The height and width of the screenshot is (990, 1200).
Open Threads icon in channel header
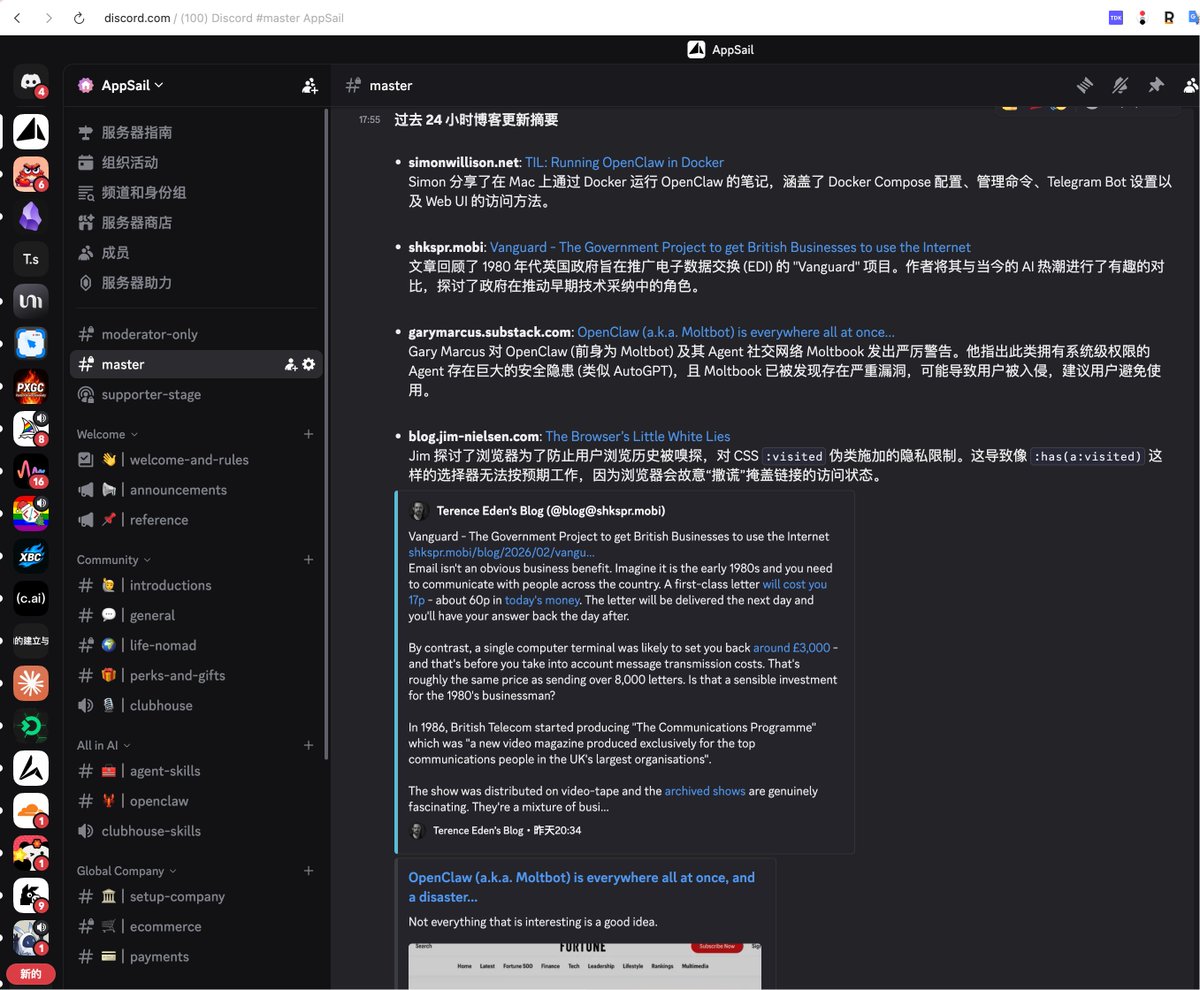1085,86
